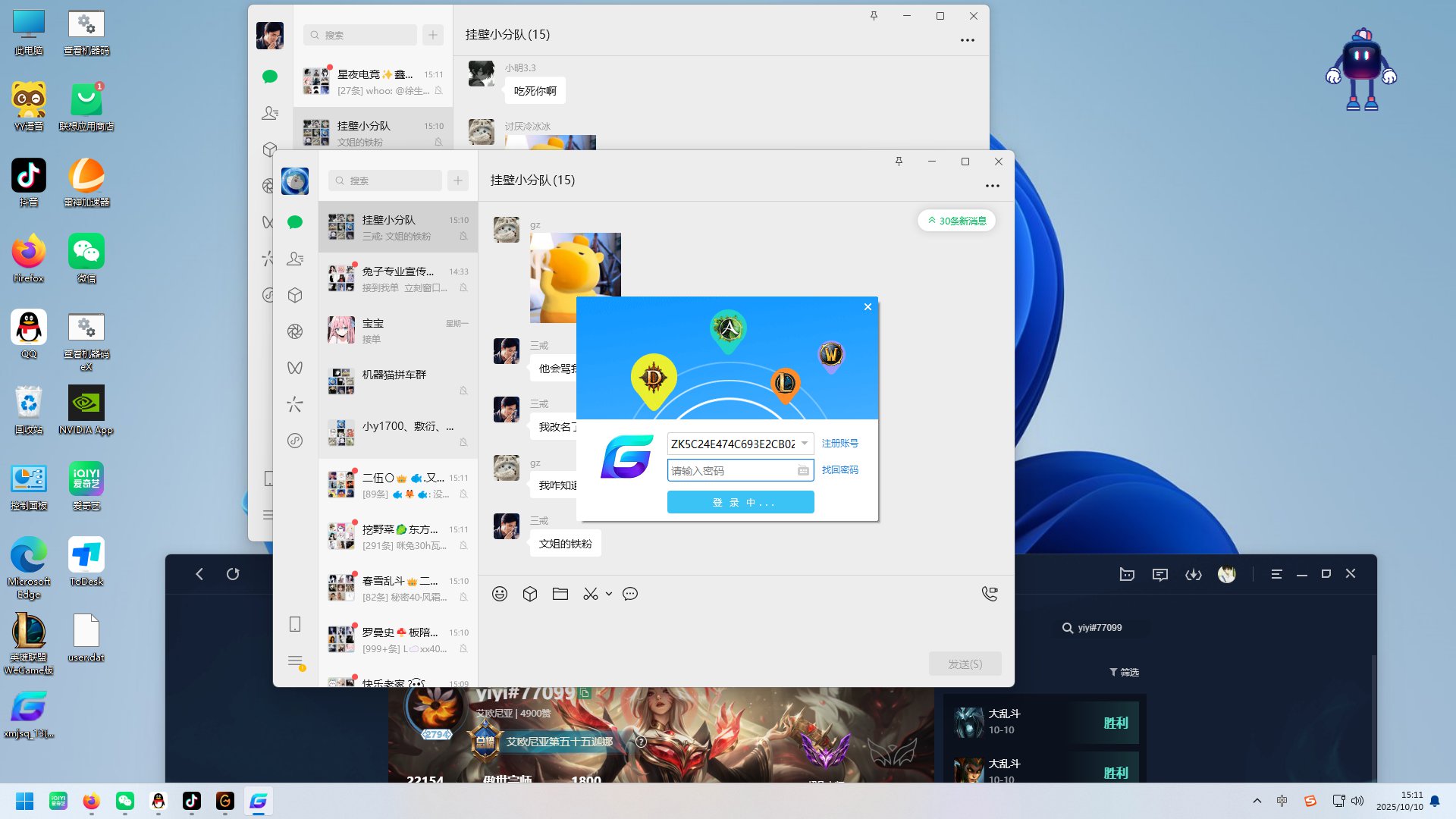
Task: Toggle soft keyboard icon in password field
Action: tap(803, 471)
